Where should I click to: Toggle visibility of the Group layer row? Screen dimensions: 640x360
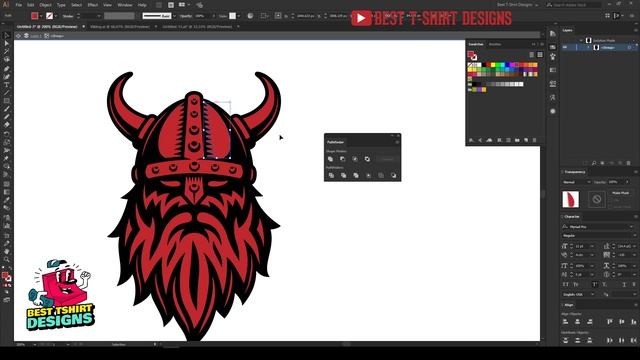coord(565,47)
